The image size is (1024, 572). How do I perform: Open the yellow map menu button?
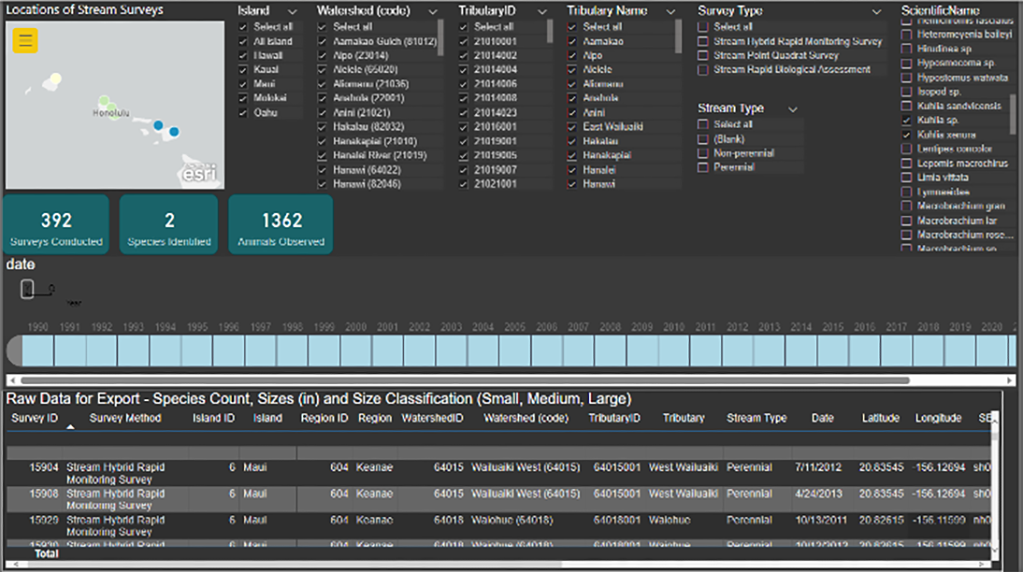pos(26,41)
